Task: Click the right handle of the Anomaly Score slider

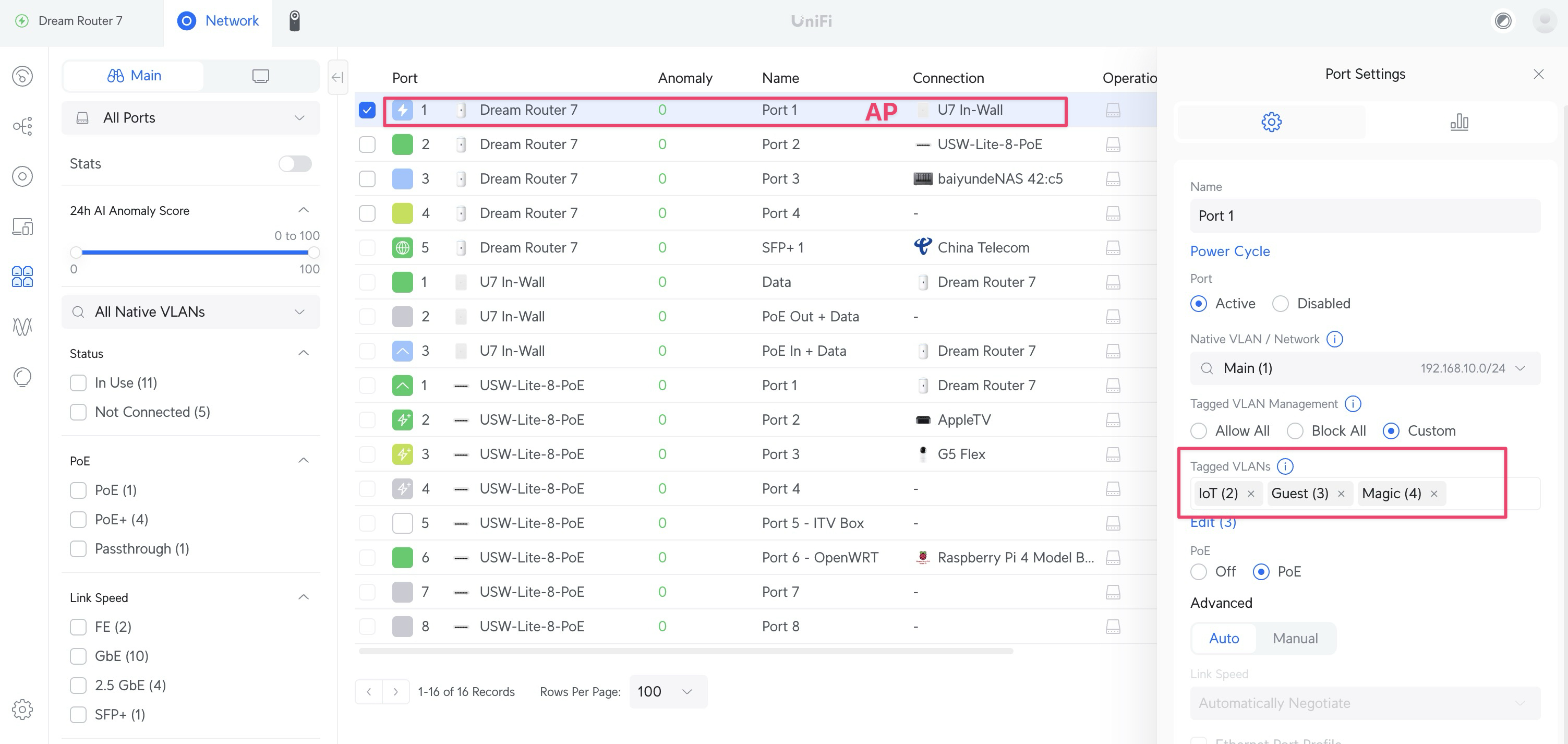Action: [x=314, y=252]
